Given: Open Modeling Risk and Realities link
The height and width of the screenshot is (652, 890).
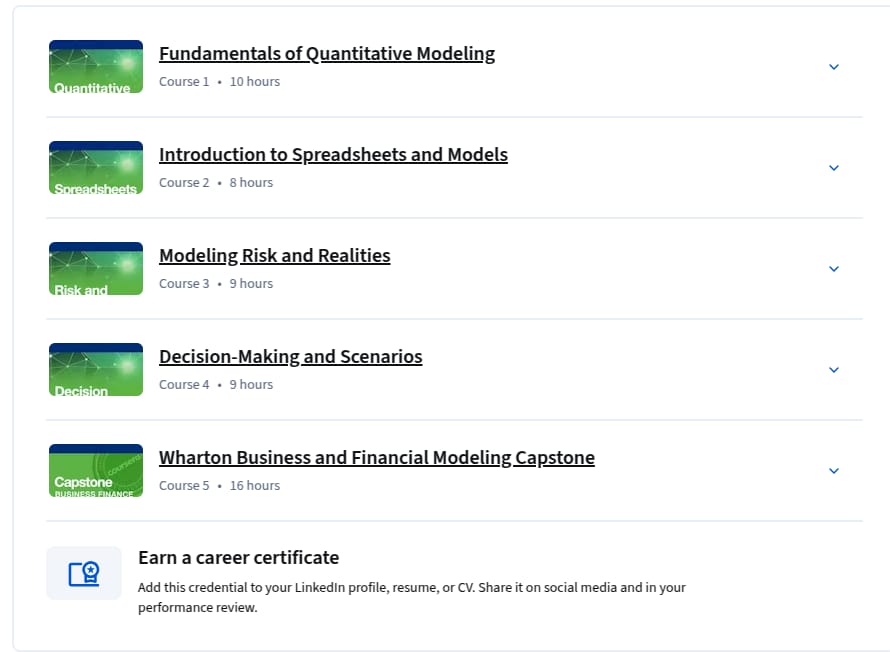Looking at the screenshot, I should (x=275, y=255).
